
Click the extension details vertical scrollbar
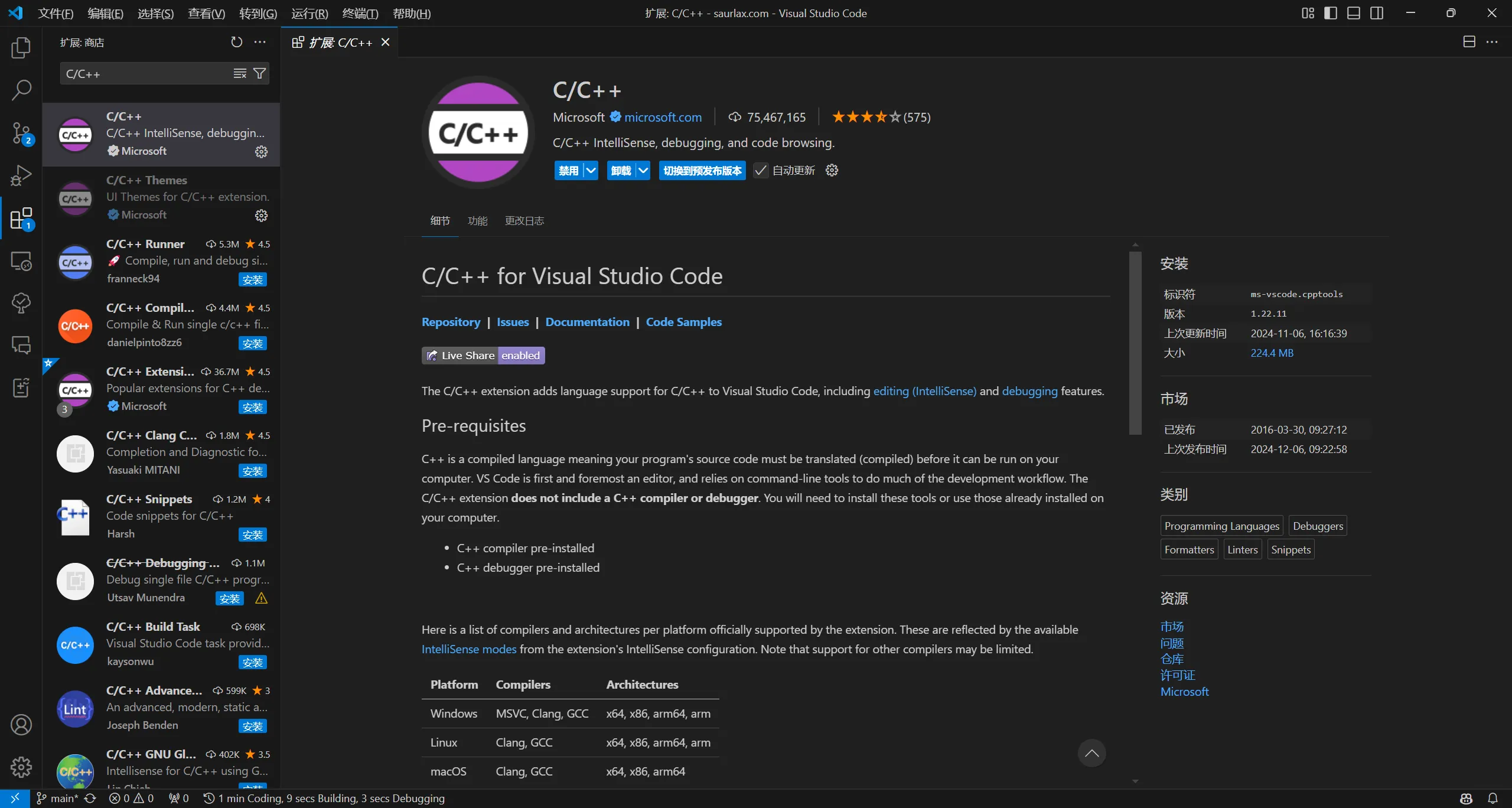pyautogui.click(x=1135, y=343)
